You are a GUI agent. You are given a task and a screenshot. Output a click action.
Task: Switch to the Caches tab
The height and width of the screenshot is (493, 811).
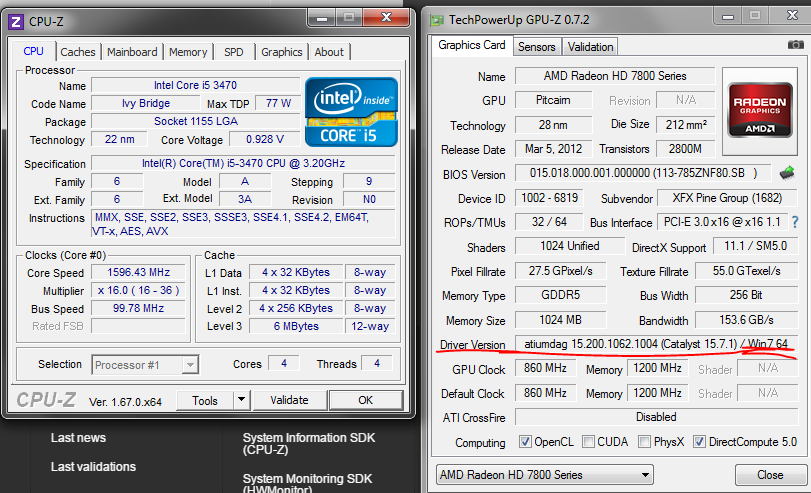click(x=78, y=52)
